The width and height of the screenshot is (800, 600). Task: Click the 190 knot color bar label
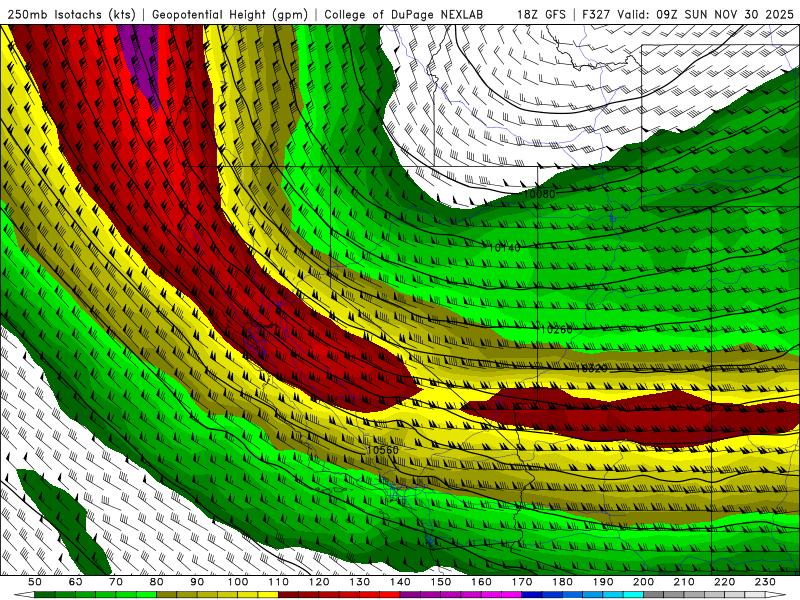[x=603, y=582]
